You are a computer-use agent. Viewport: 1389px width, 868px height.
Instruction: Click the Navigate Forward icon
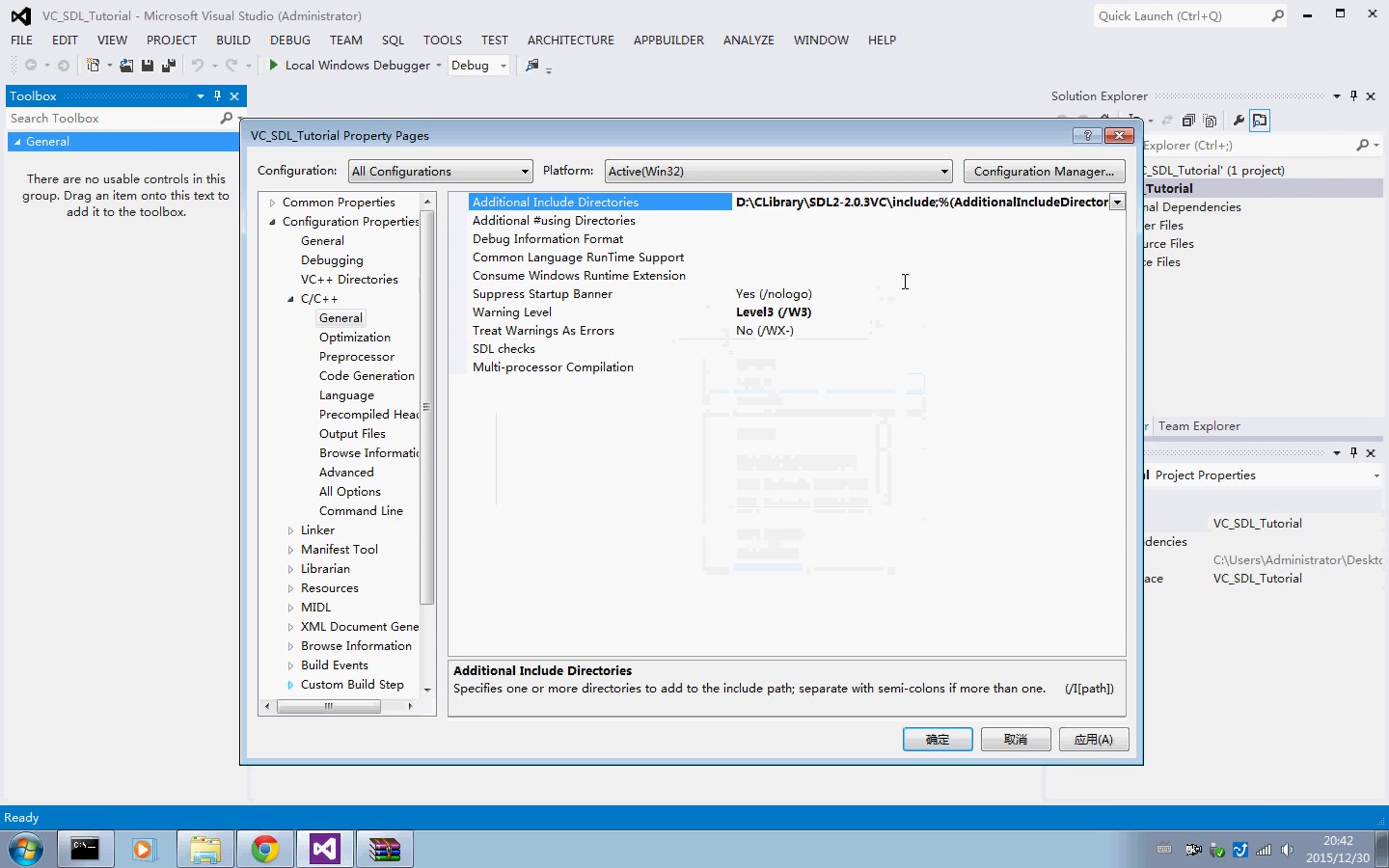click(x=64, y=66)
